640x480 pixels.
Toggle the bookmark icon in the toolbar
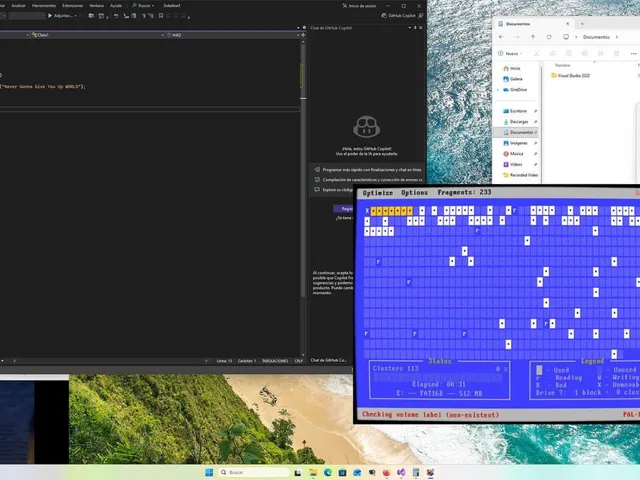161,16
